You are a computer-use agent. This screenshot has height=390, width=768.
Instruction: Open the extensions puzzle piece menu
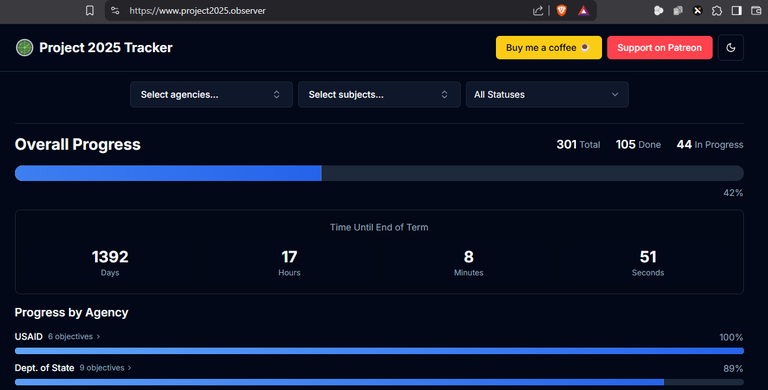click(717, 10)
